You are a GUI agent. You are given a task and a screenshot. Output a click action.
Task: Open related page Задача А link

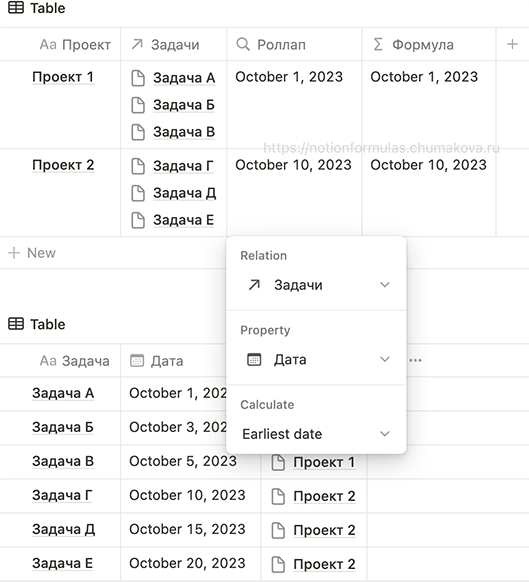(x=184, y=78)
